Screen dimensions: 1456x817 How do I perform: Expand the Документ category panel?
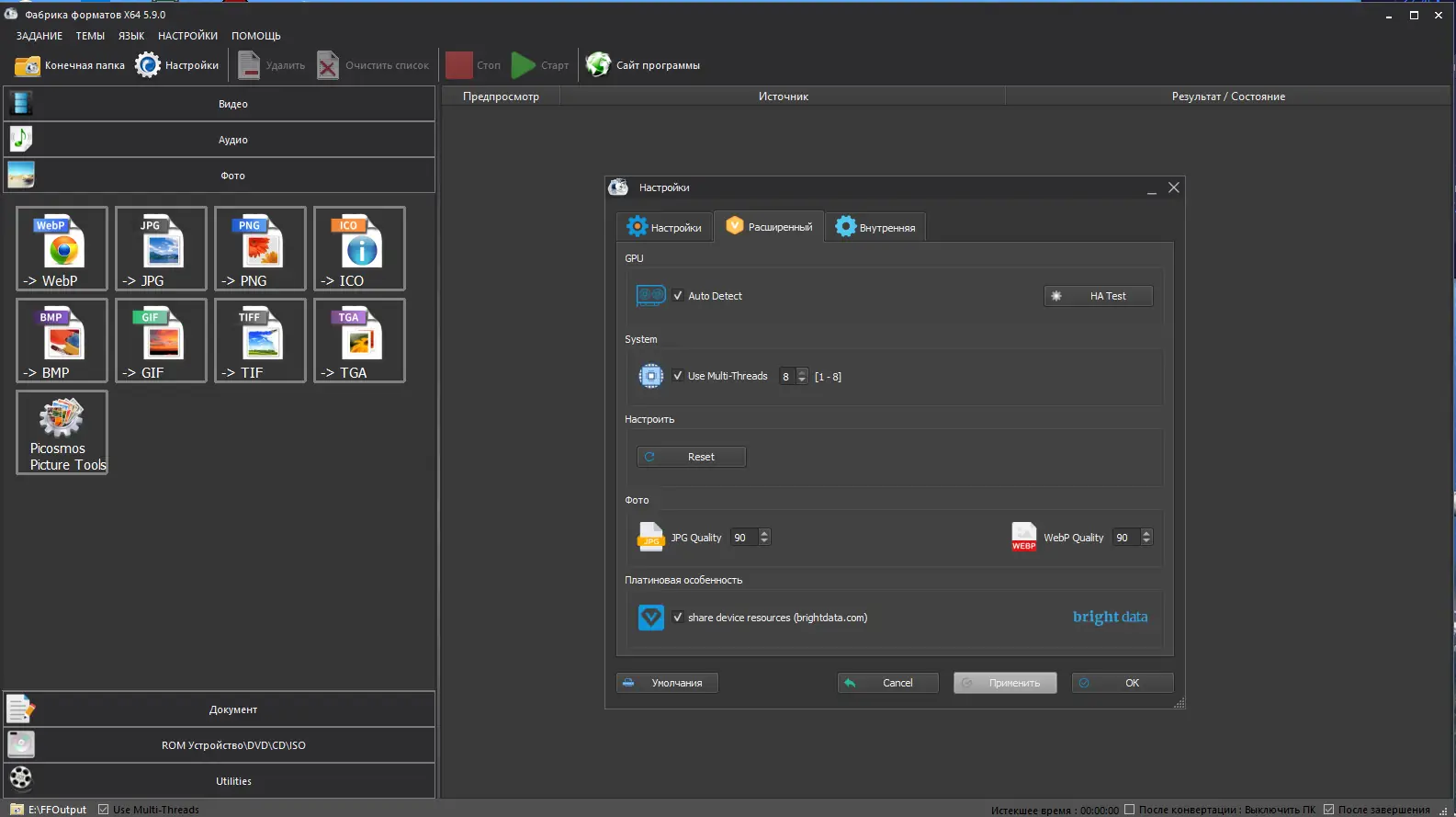[x=220, y=709]
